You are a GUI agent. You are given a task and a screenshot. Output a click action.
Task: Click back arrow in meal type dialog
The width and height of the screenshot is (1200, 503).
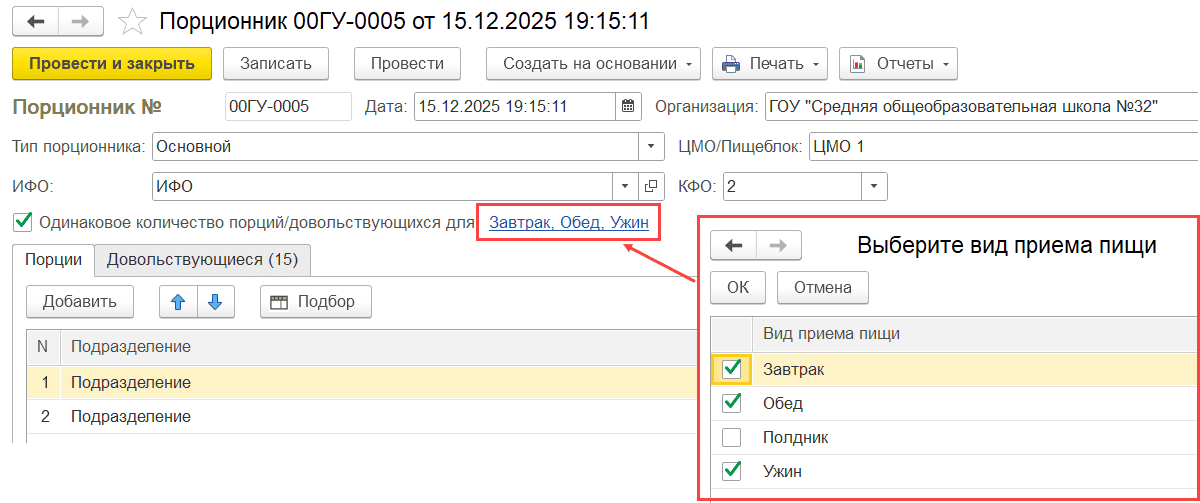pos(734,245)
